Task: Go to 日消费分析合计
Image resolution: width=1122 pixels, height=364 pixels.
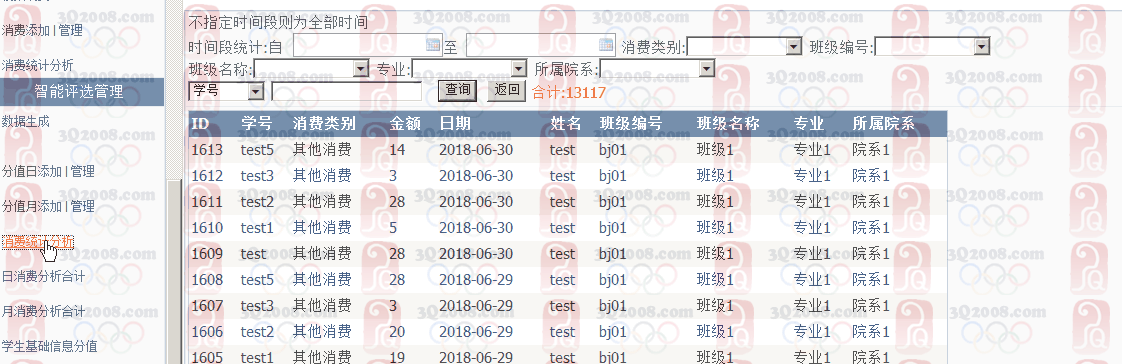Action: pos(43,276)
